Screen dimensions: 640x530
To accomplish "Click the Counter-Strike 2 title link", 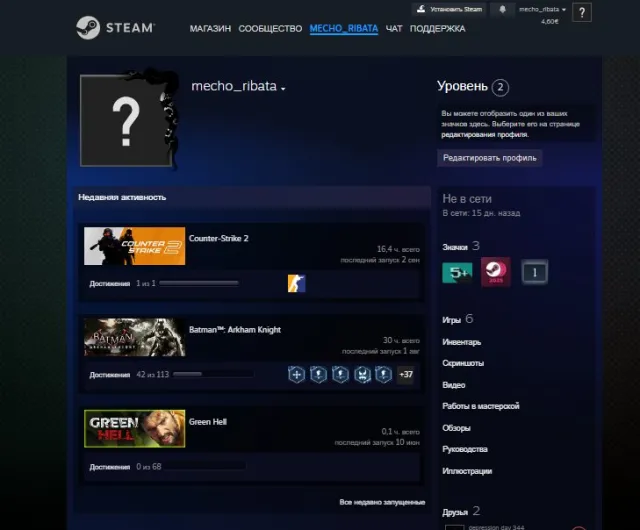I will (218, 238).
